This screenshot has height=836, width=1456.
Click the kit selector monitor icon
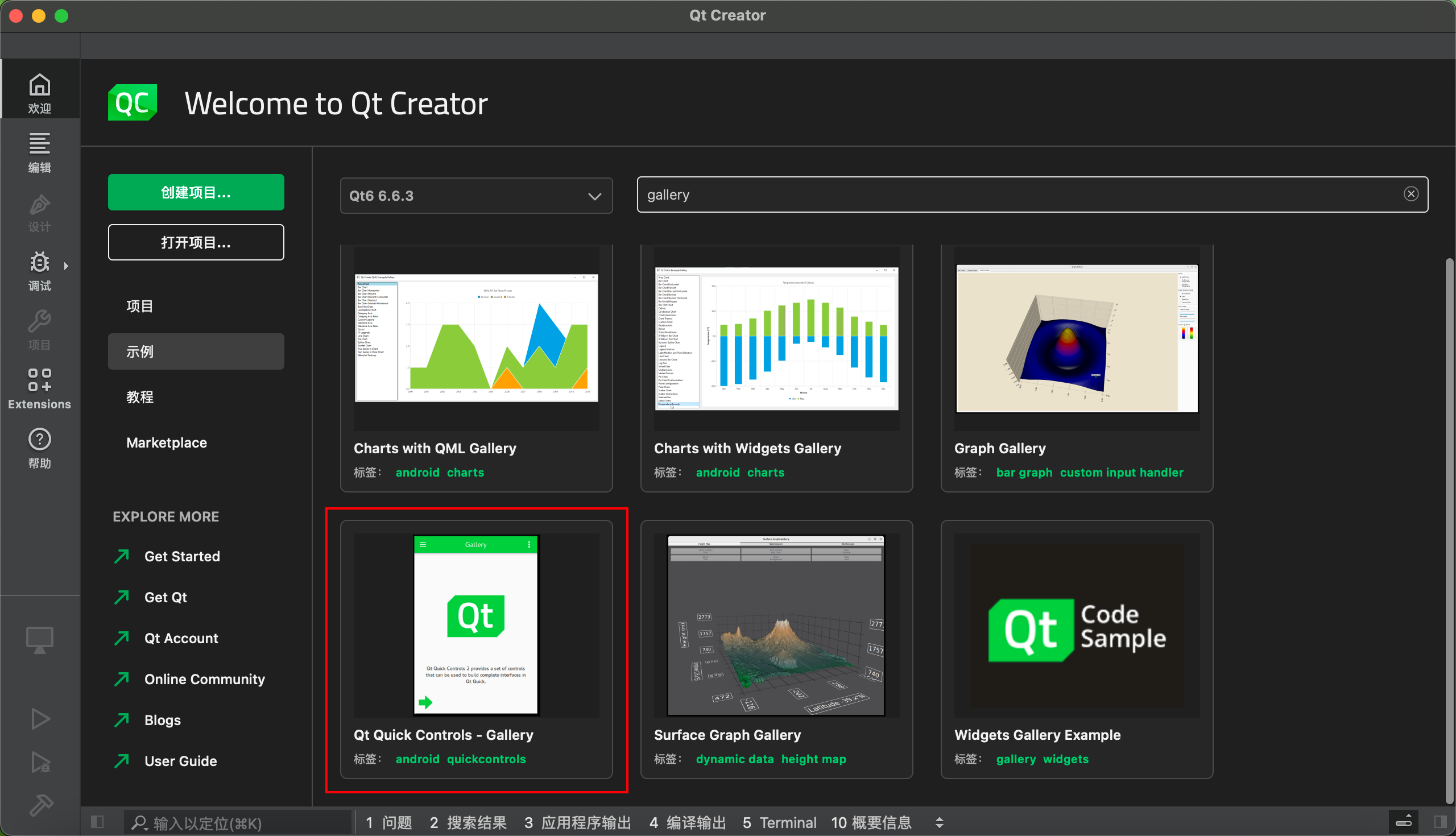click(x=40, y=639)
